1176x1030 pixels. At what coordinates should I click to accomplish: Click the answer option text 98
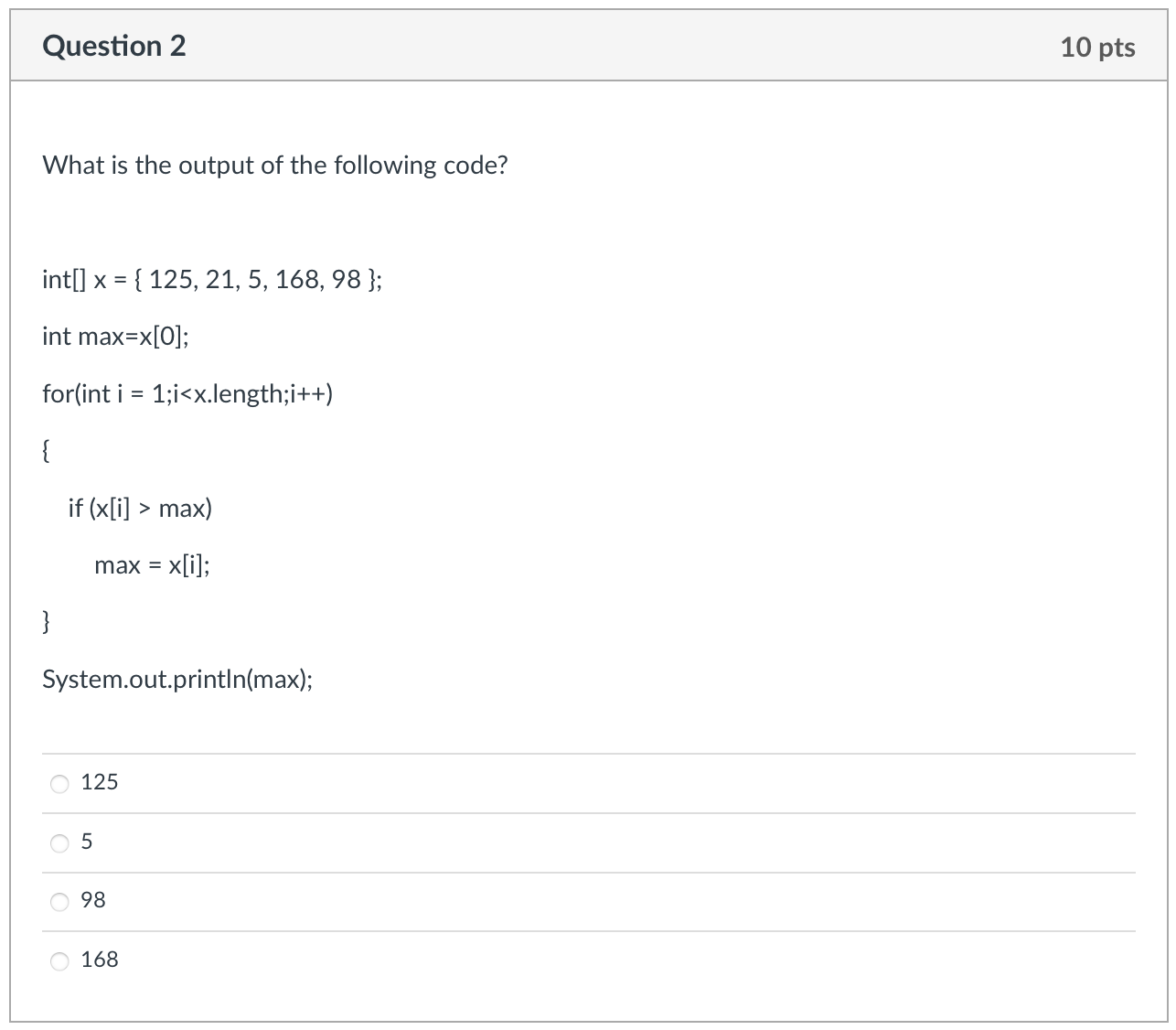(93, 901)
